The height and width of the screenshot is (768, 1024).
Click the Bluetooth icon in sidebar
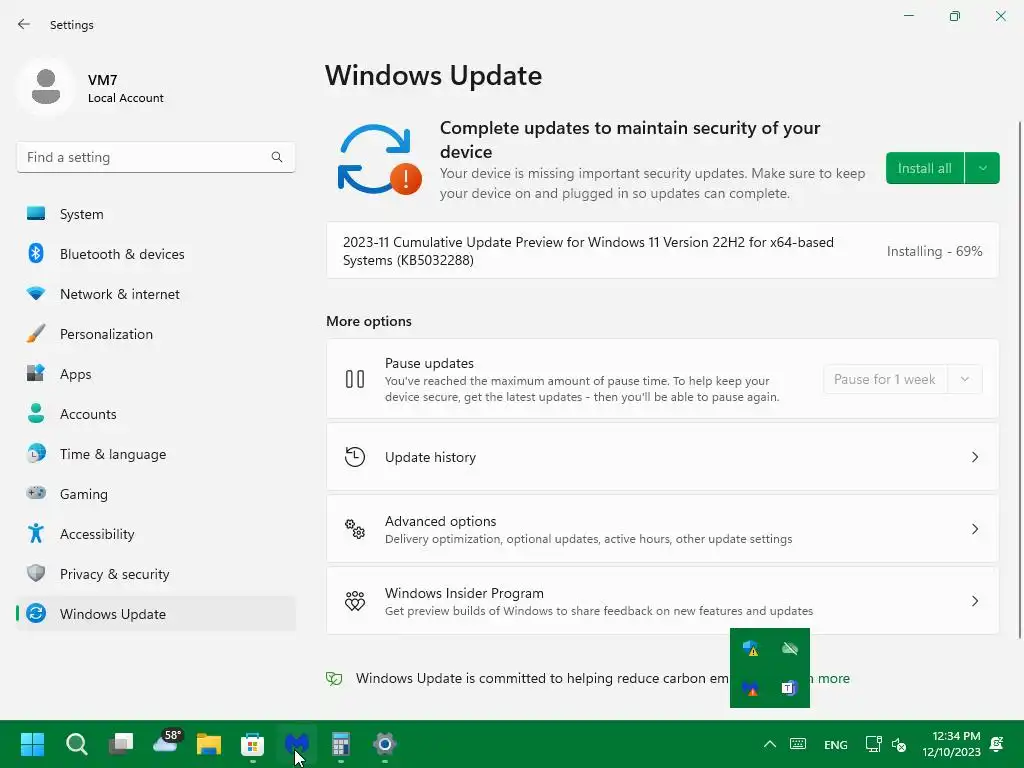[x=36, y=253]
